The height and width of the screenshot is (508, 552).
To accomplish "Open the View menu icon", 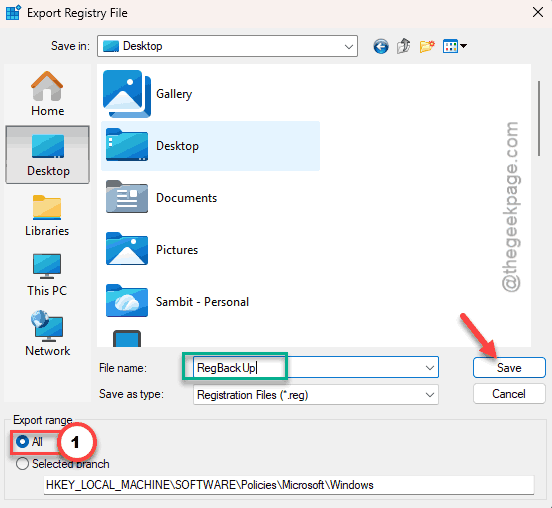I will pyautogui.click(x=454, y=46).
